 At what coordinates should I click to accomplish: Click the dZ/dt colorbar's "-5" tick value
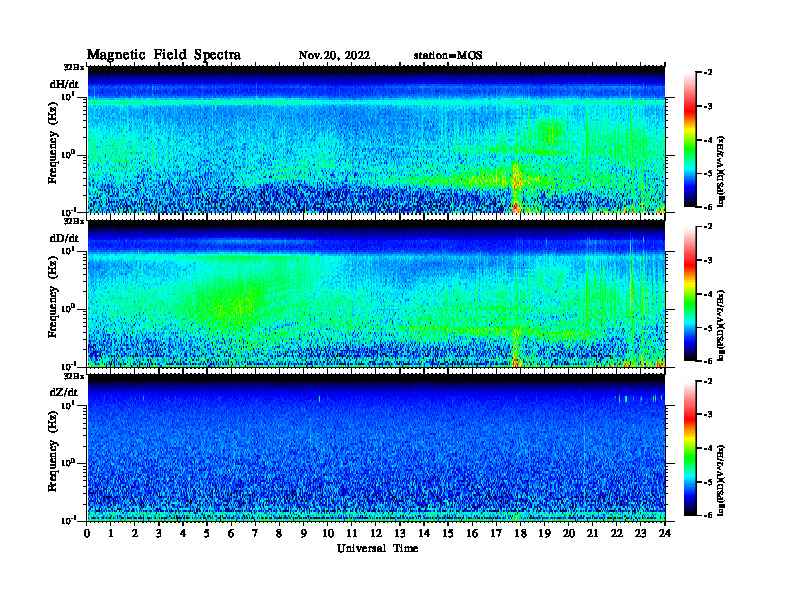[x=708, y=482]
